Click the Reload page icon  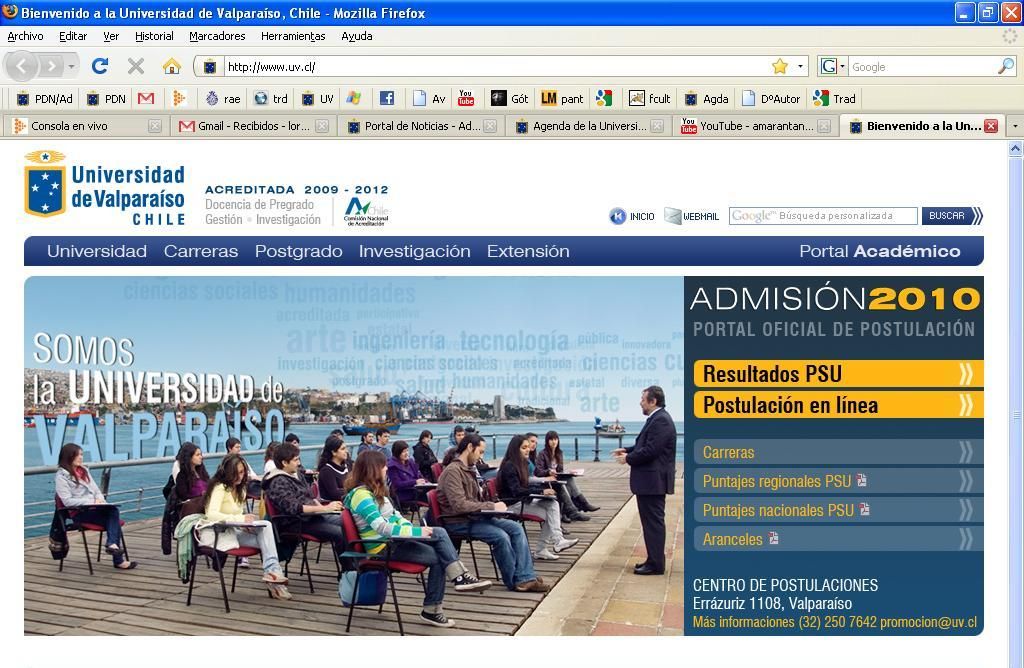coord(99,66)
